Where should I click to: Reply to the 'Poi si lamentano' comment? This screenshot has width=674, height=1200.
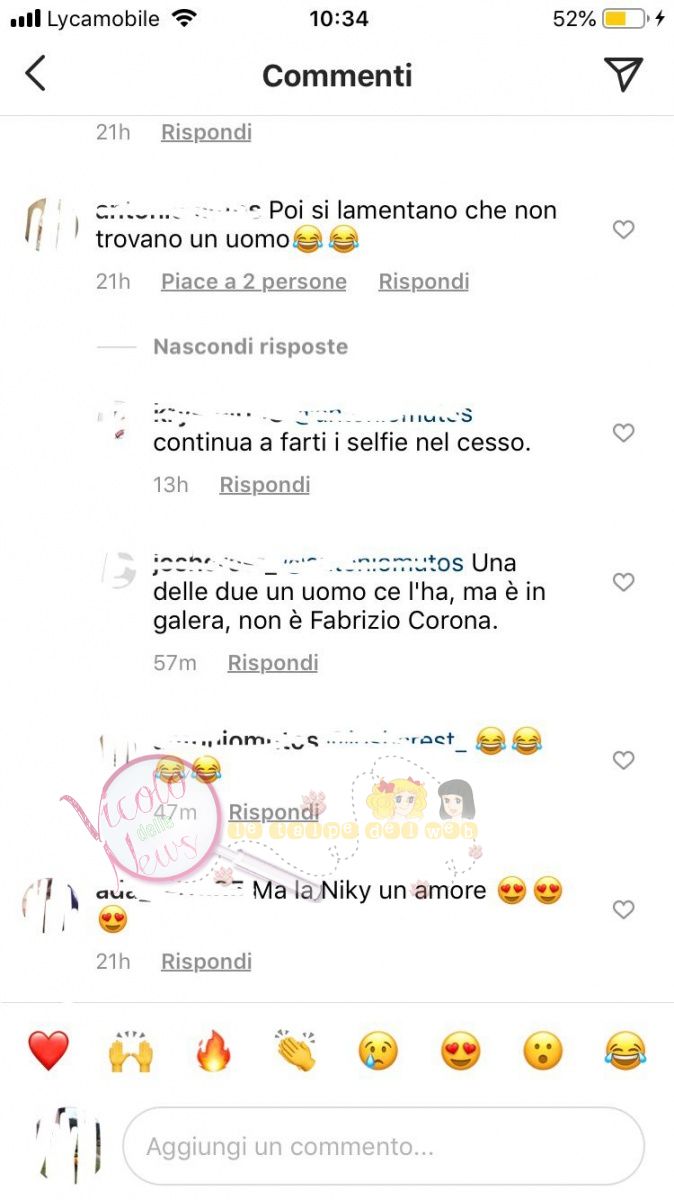click(x=423, y=282)
